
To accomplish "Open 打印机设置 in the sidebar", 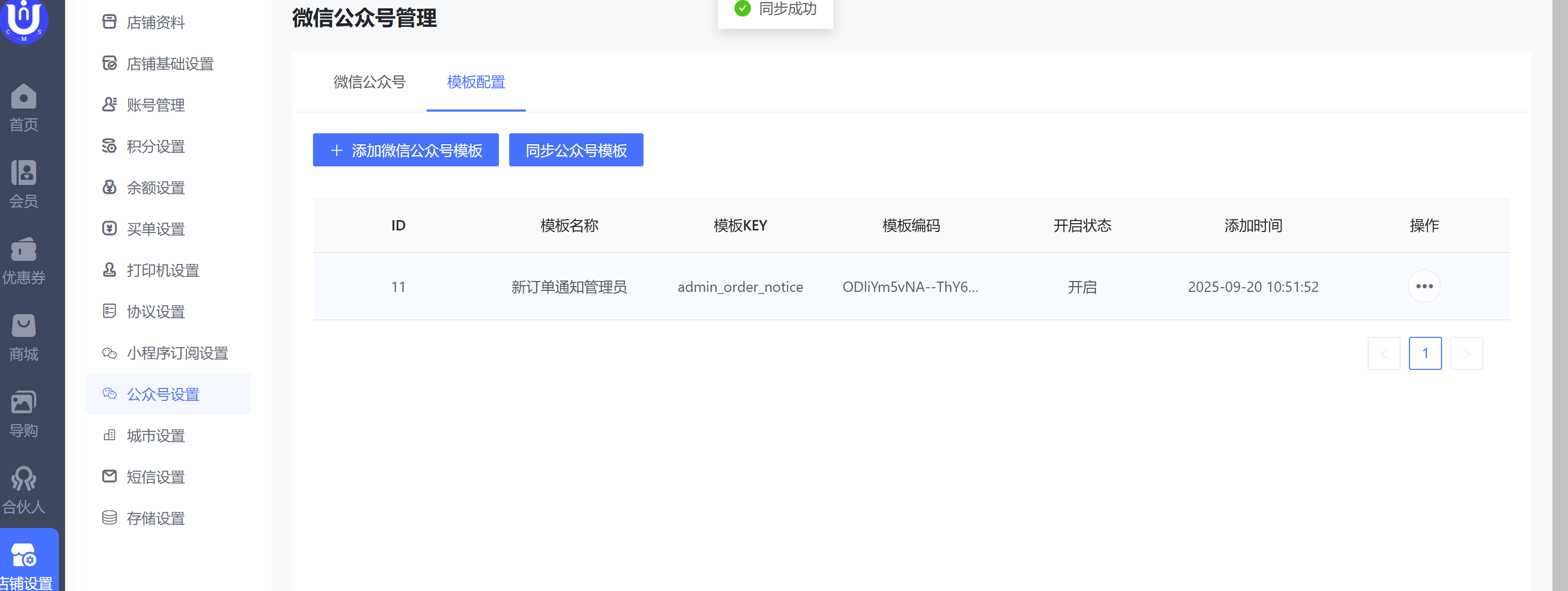I will tap(163, 271).
